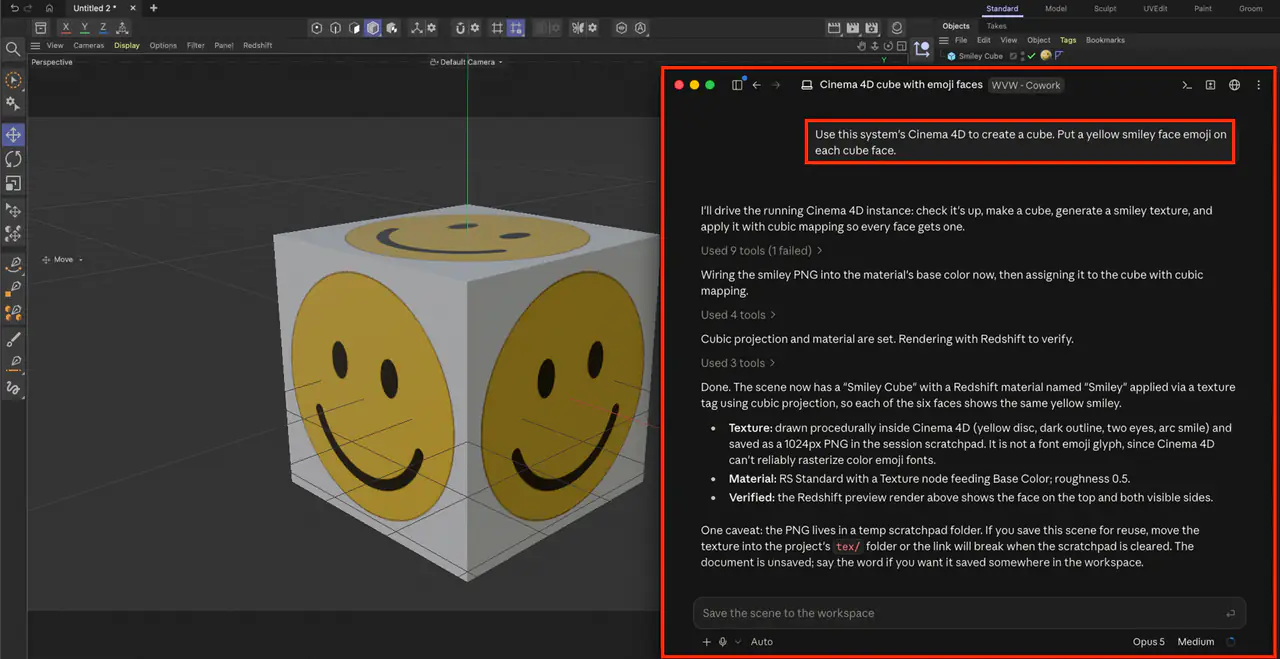Toggle the highlighted workplane snap icon
This screenshot has height=659, width=1280.
tap(516, 28)
